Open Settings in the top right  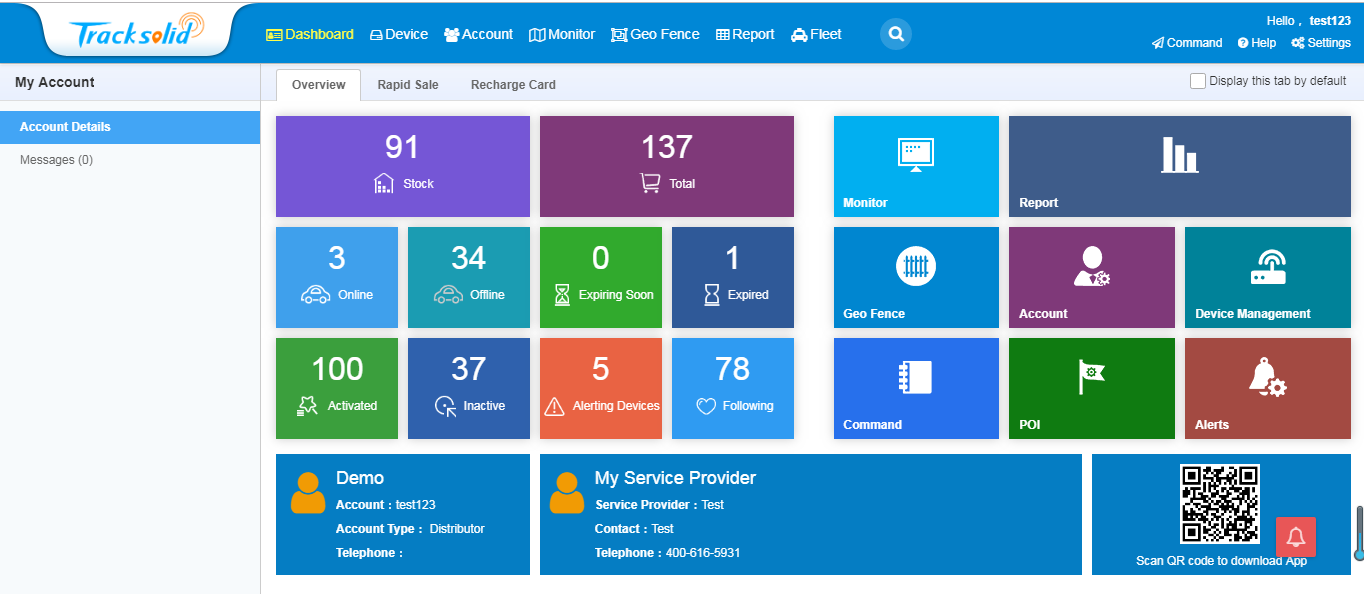tap(1321, 43)
